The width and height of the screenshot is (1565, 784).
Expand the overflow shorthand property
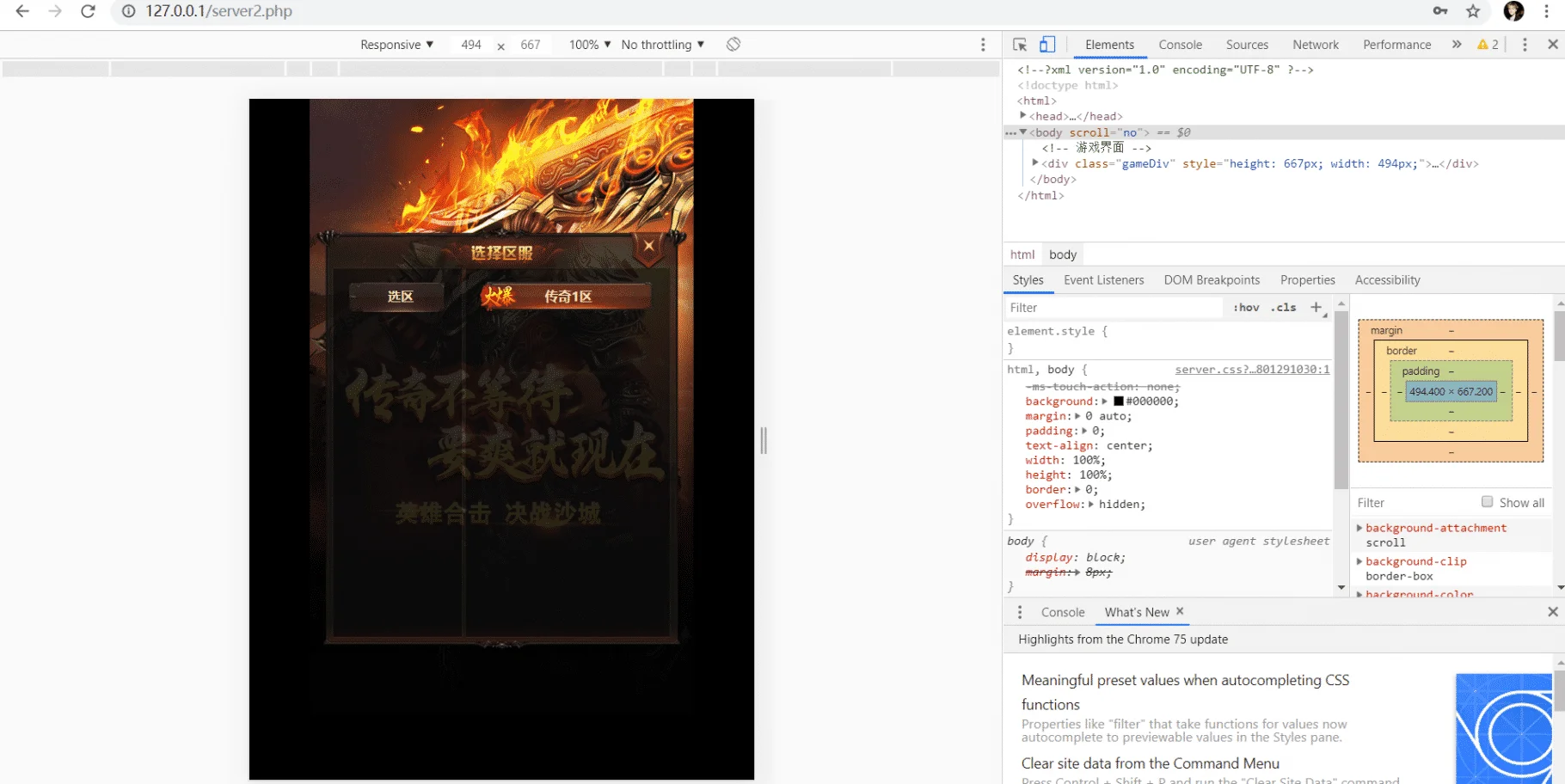tap(1091, 505)
